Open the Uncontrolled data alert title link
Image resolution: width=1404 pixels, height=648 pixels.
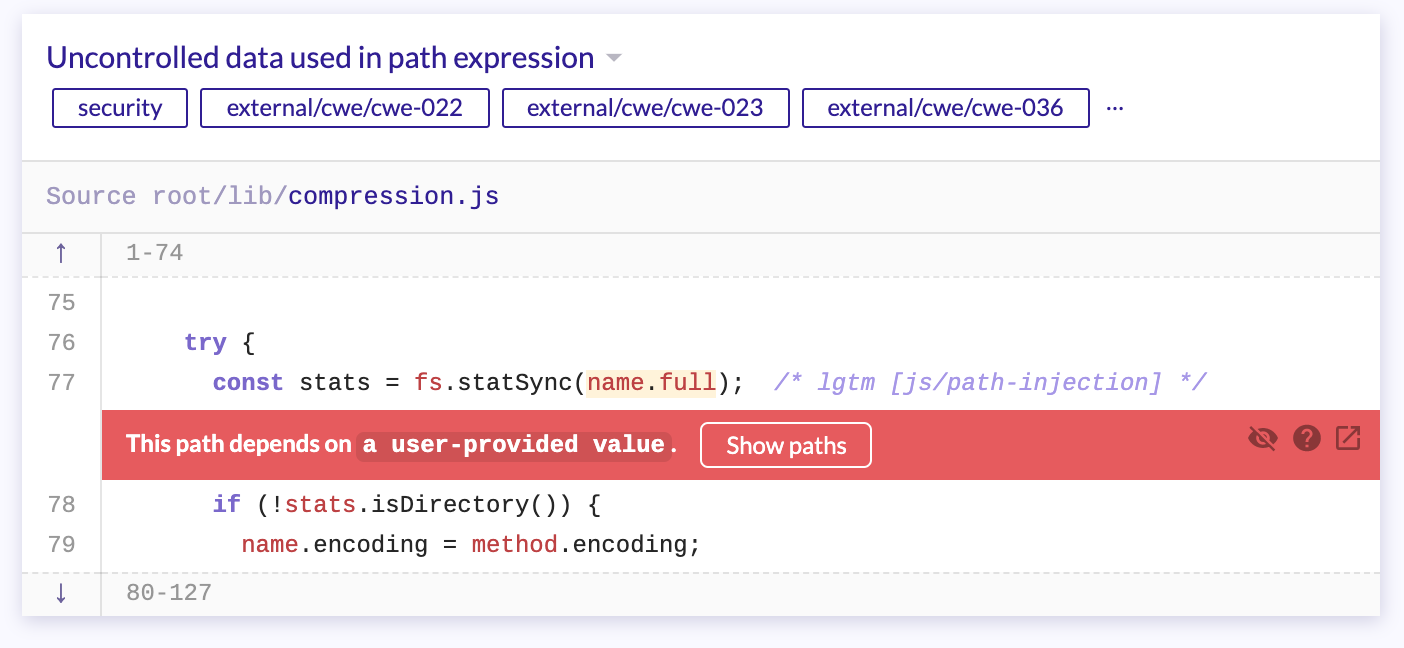pyautogui.click(x=318, y=57)
